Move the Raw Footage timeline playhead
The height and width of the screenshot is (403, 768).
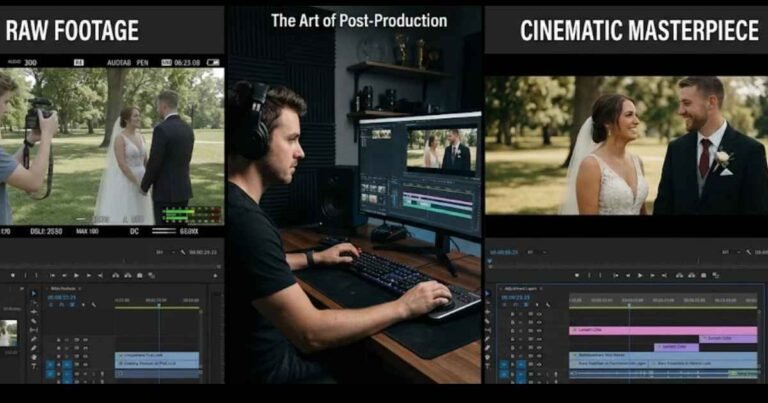[159, 305]
